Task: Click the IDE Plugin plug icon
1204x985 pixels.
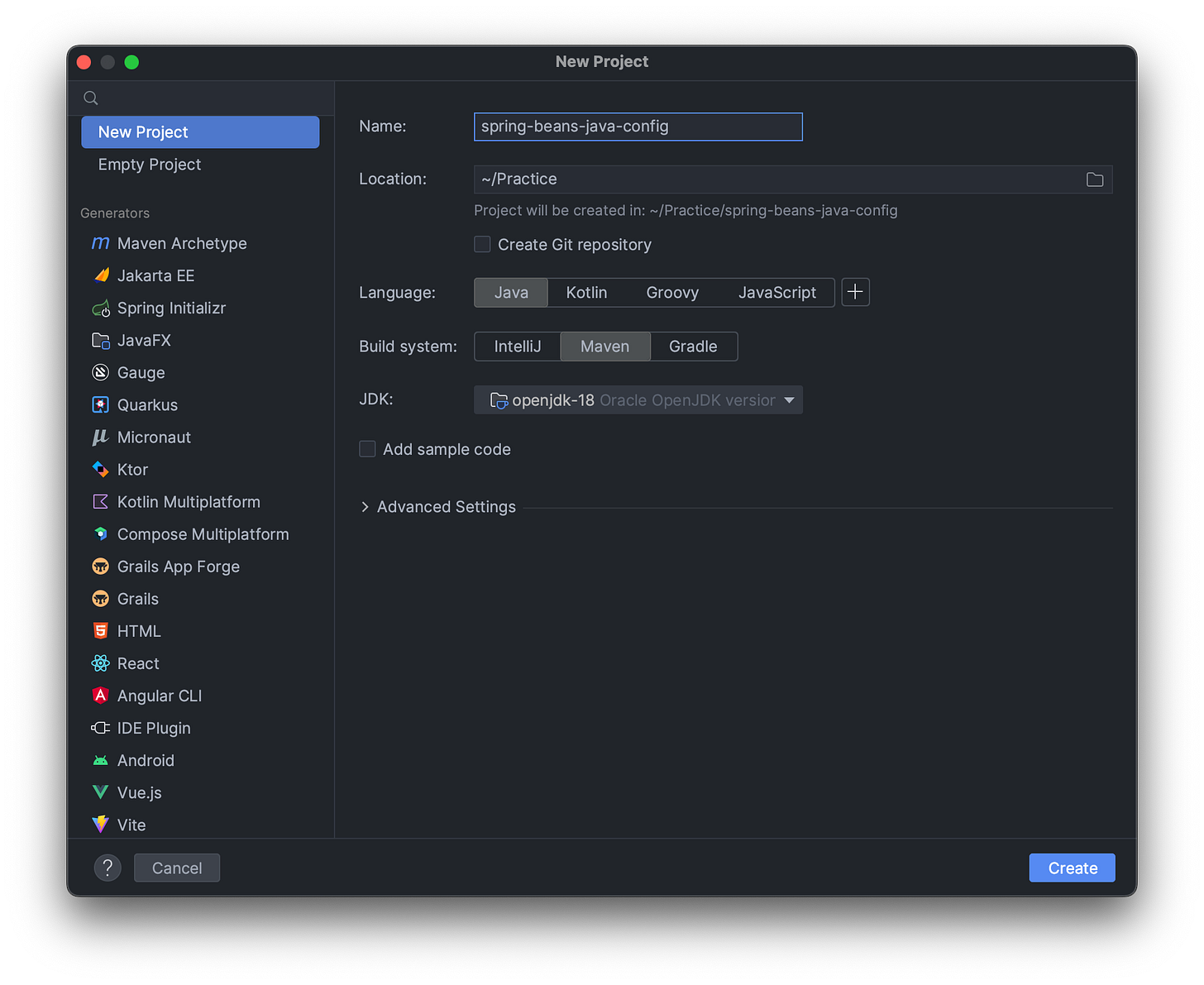Action: 101,728
